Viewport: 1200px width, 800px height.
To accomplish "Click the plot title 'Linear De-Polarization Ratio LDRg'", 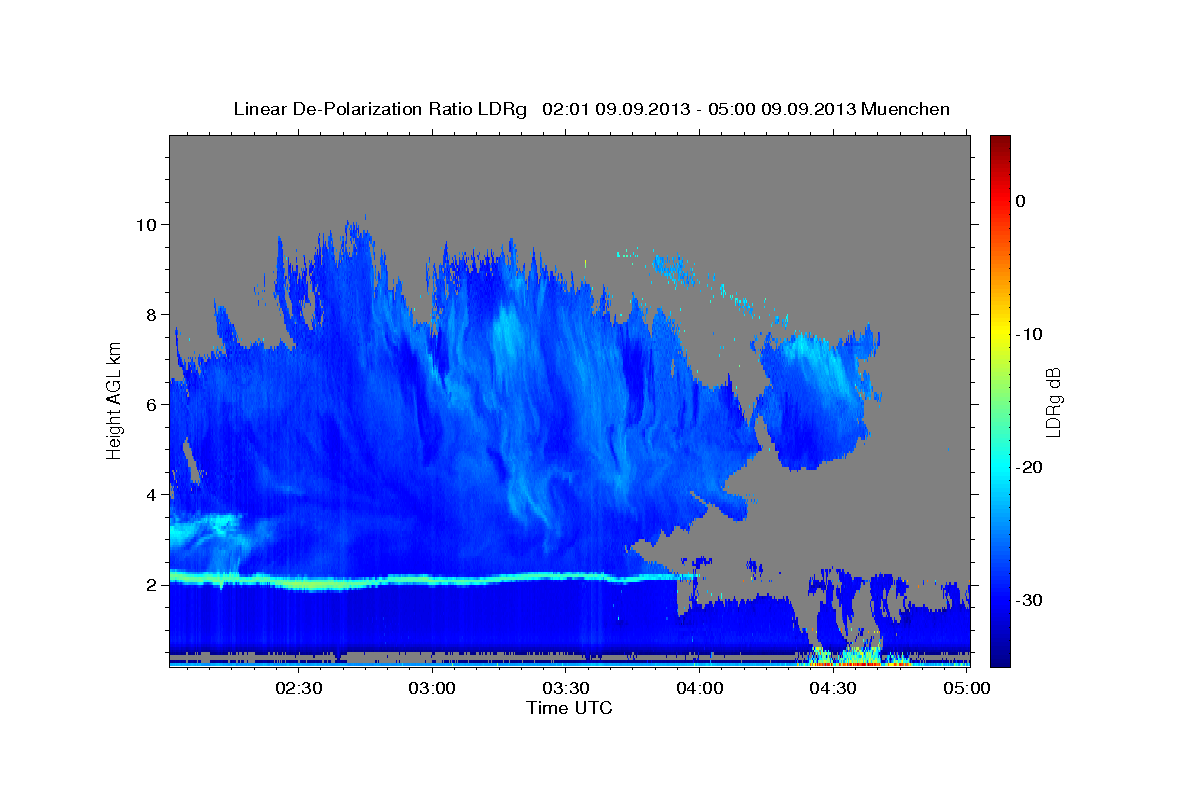I will click(x=380, y=109).
